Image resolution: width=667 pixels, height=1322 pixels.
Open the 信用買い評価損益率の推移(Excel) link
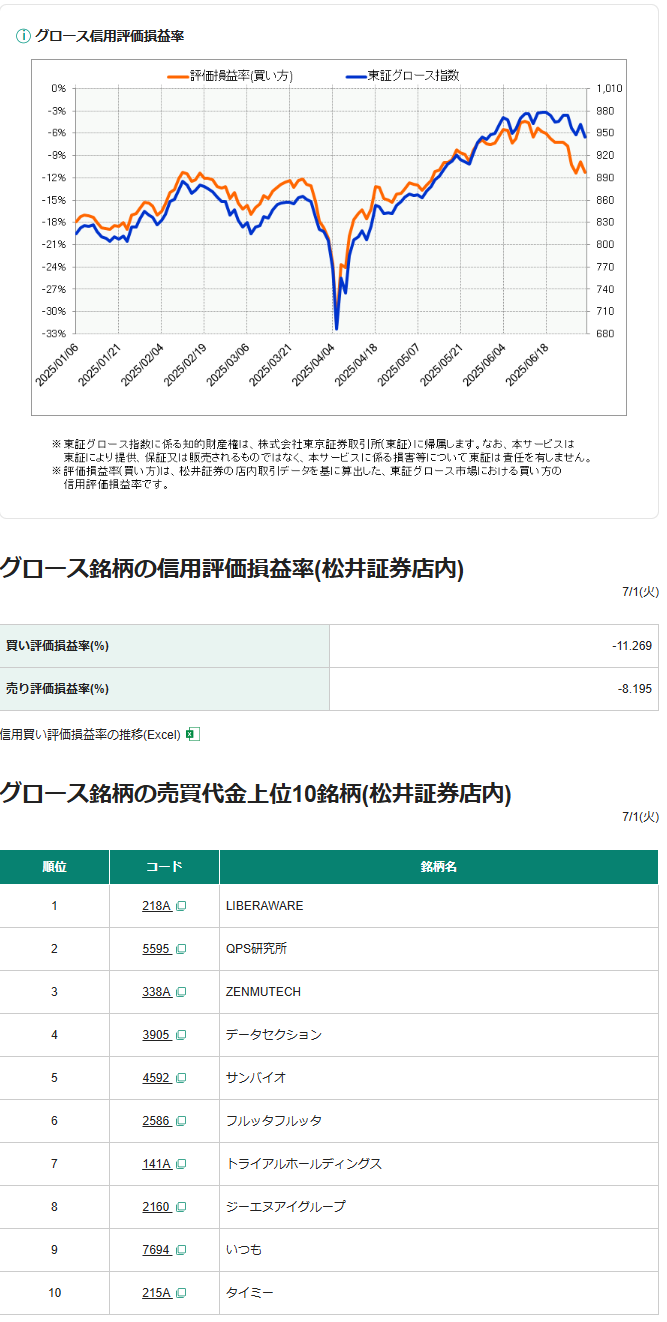[x=91, y=734]
